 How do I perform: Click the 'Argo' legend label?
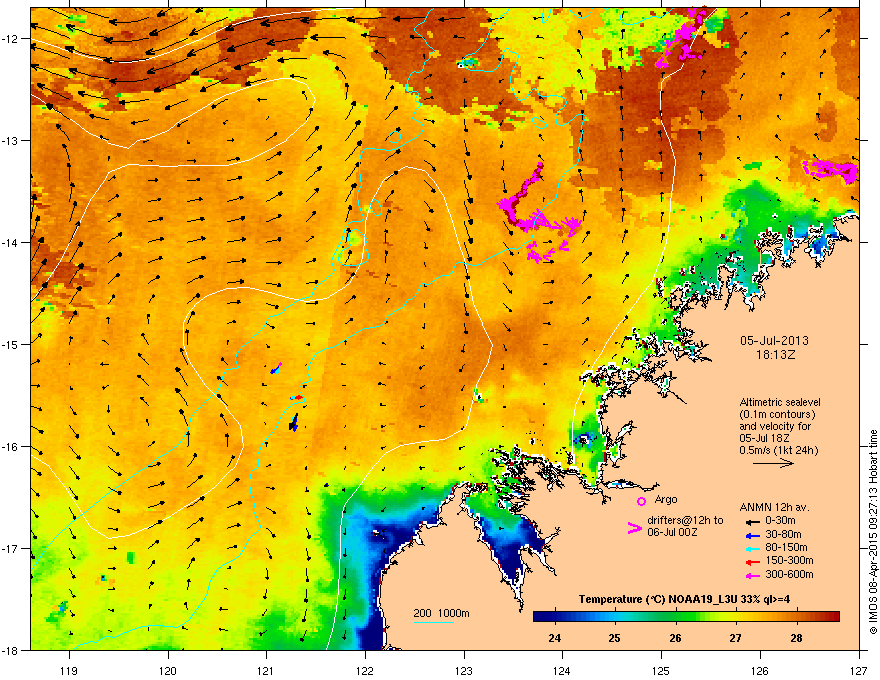point(666,499)
